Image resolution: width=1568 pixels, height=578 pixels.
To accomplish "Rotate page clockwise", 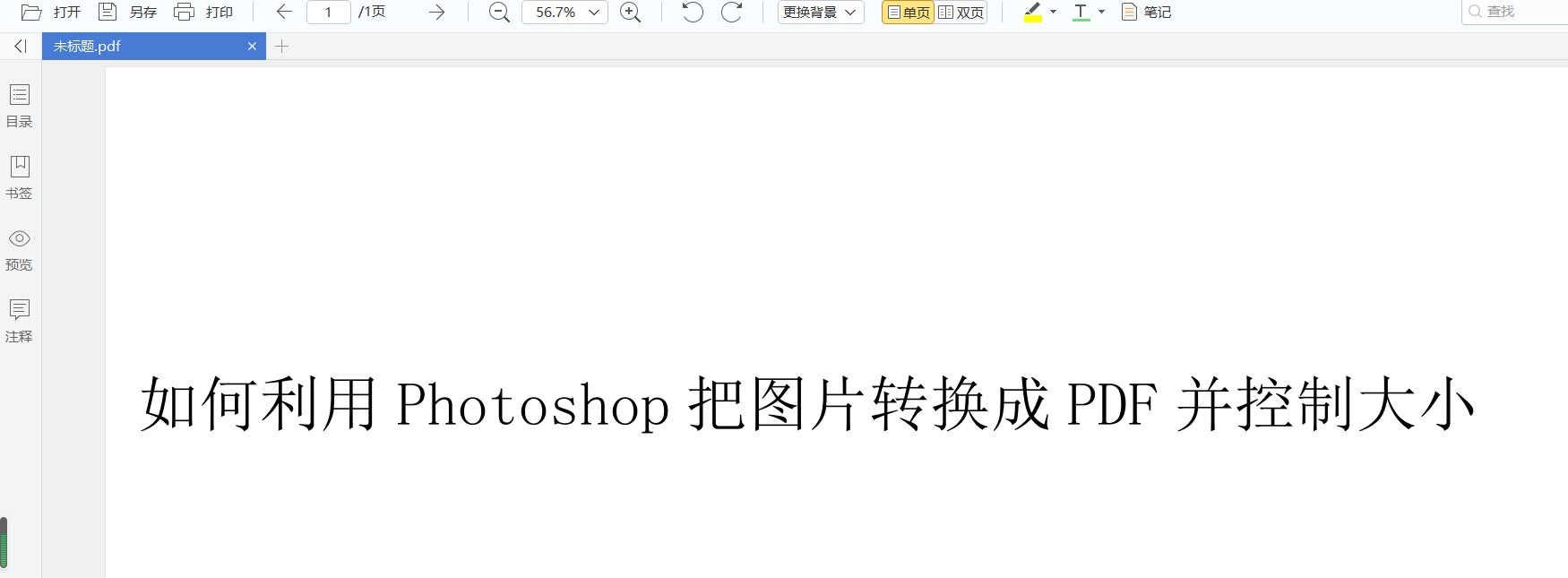I will pos(732,12).
